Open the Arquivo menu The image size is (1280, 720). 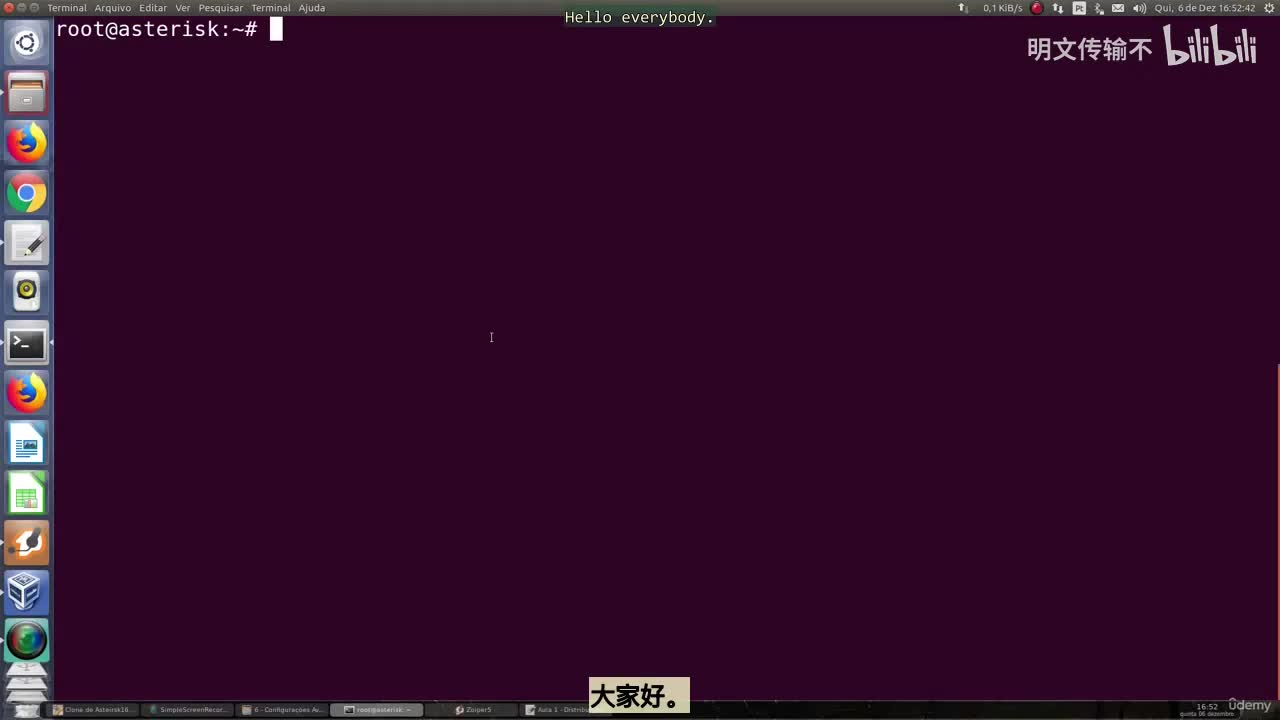(x=113, y=8)
